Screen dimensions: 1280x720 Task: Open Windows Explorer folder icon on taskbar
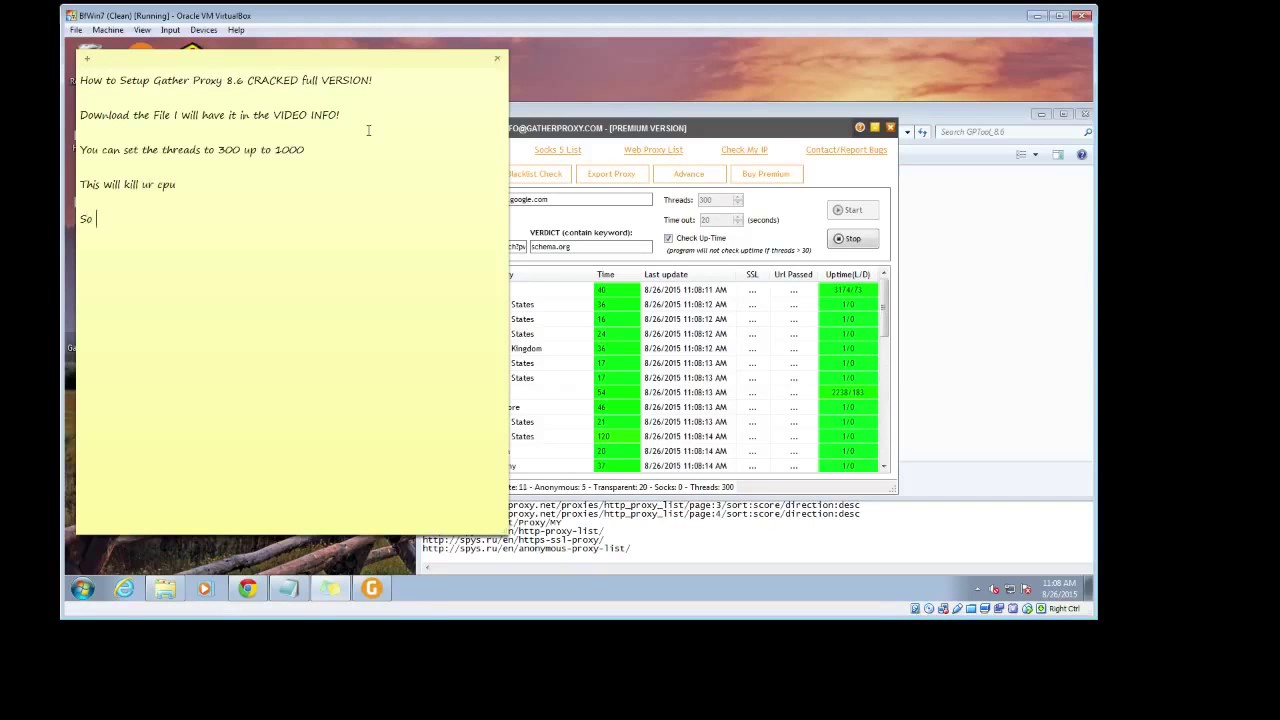165,589
